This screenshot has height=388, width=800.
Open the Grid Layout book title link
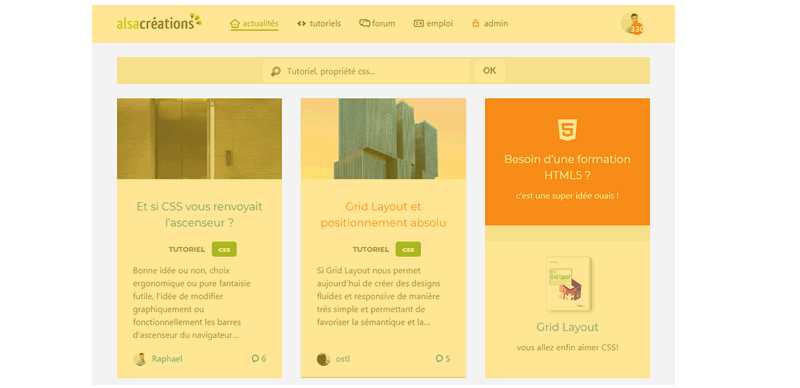coord(567,327)
